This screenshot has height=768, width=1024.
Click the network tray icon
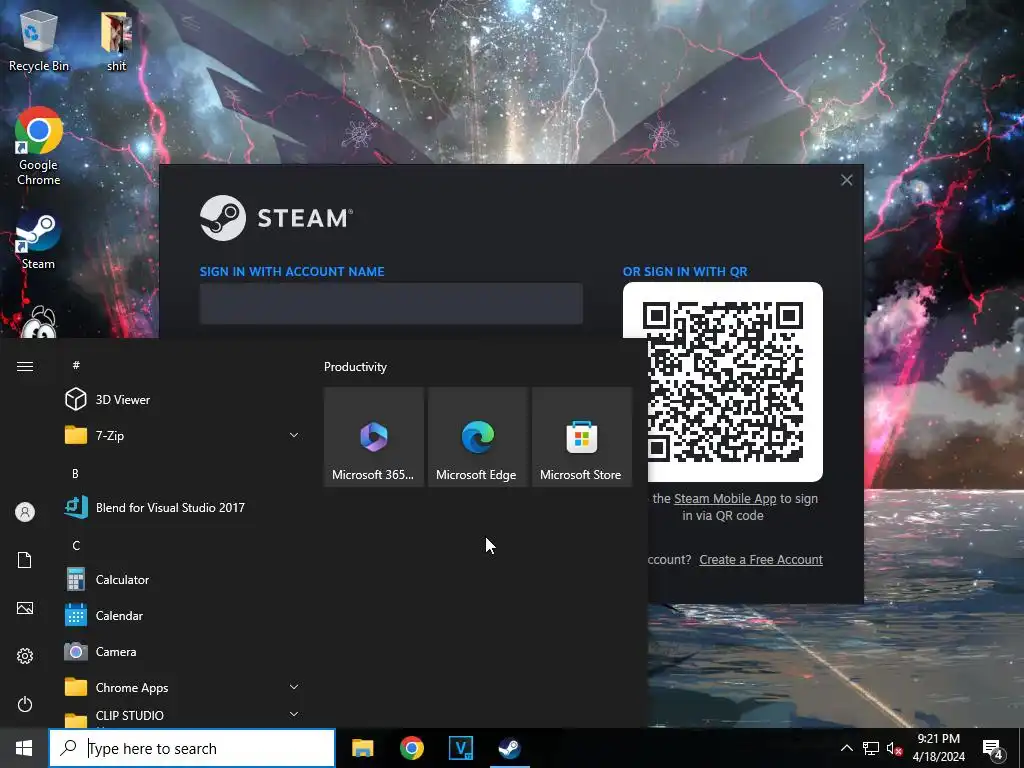pos(871,748)
